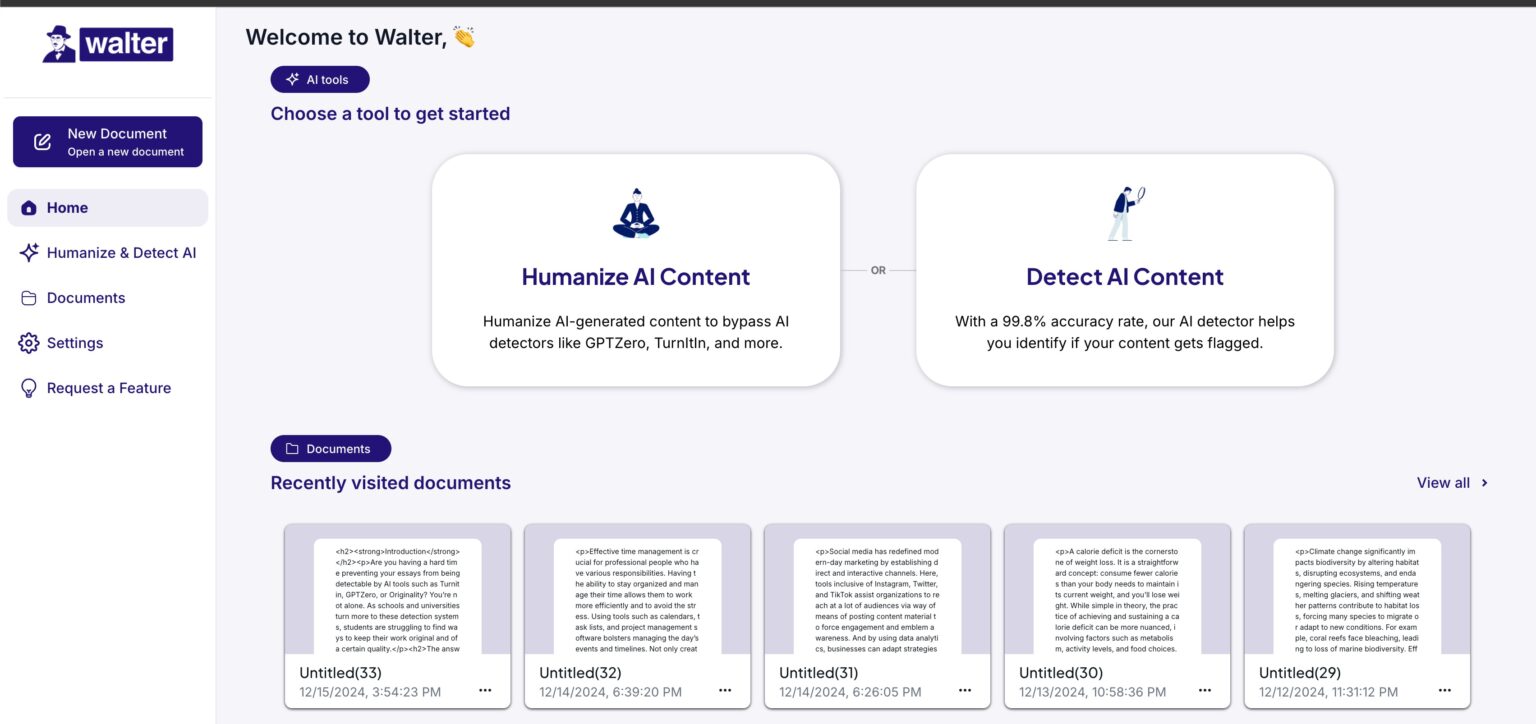Select the AI tools pill tag
Image resolution: width=1536 pixels, height=724 pixels.
tap(320, 80)
